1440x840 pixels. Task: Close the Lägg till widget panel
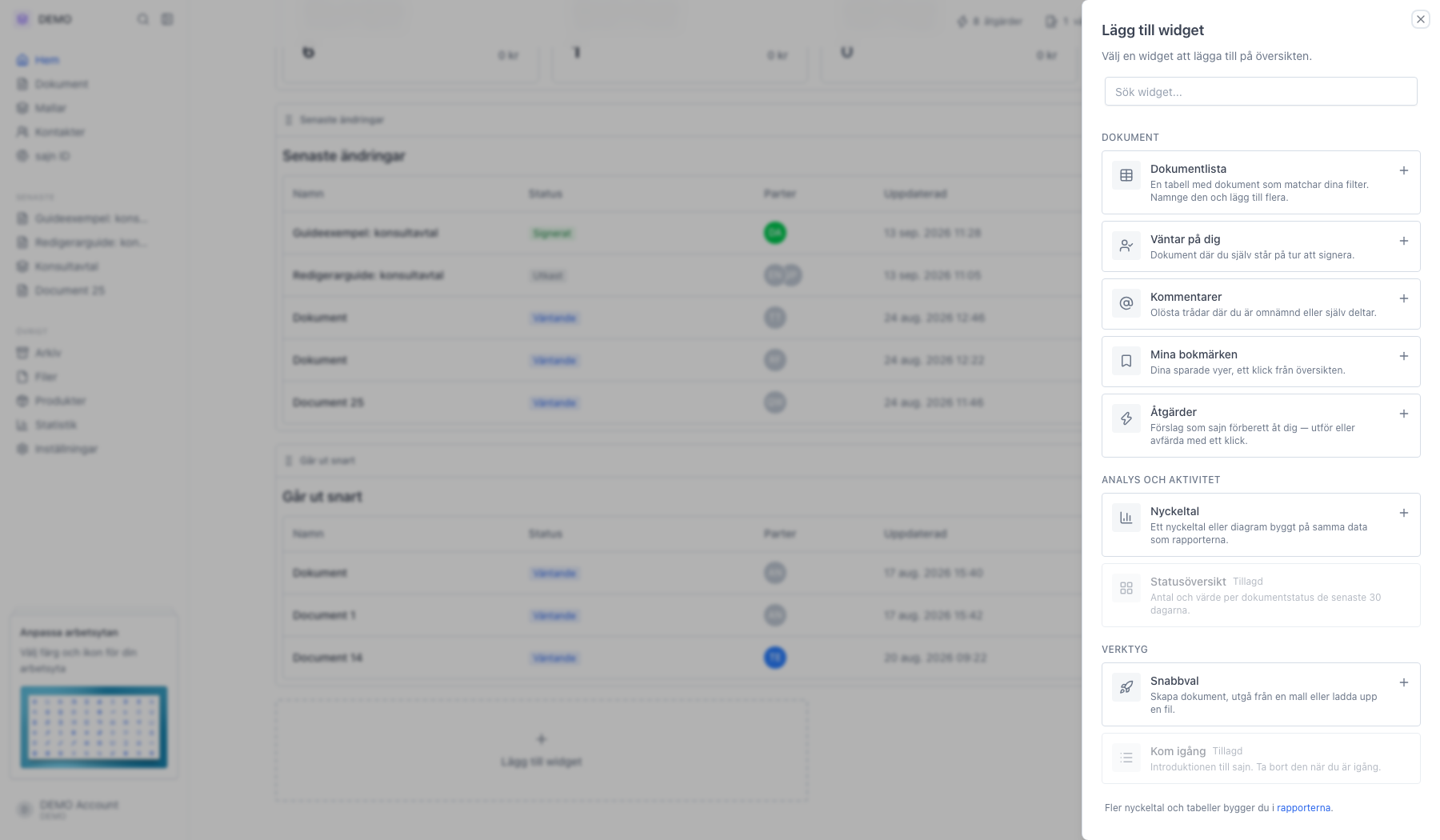coord(1420,19)
